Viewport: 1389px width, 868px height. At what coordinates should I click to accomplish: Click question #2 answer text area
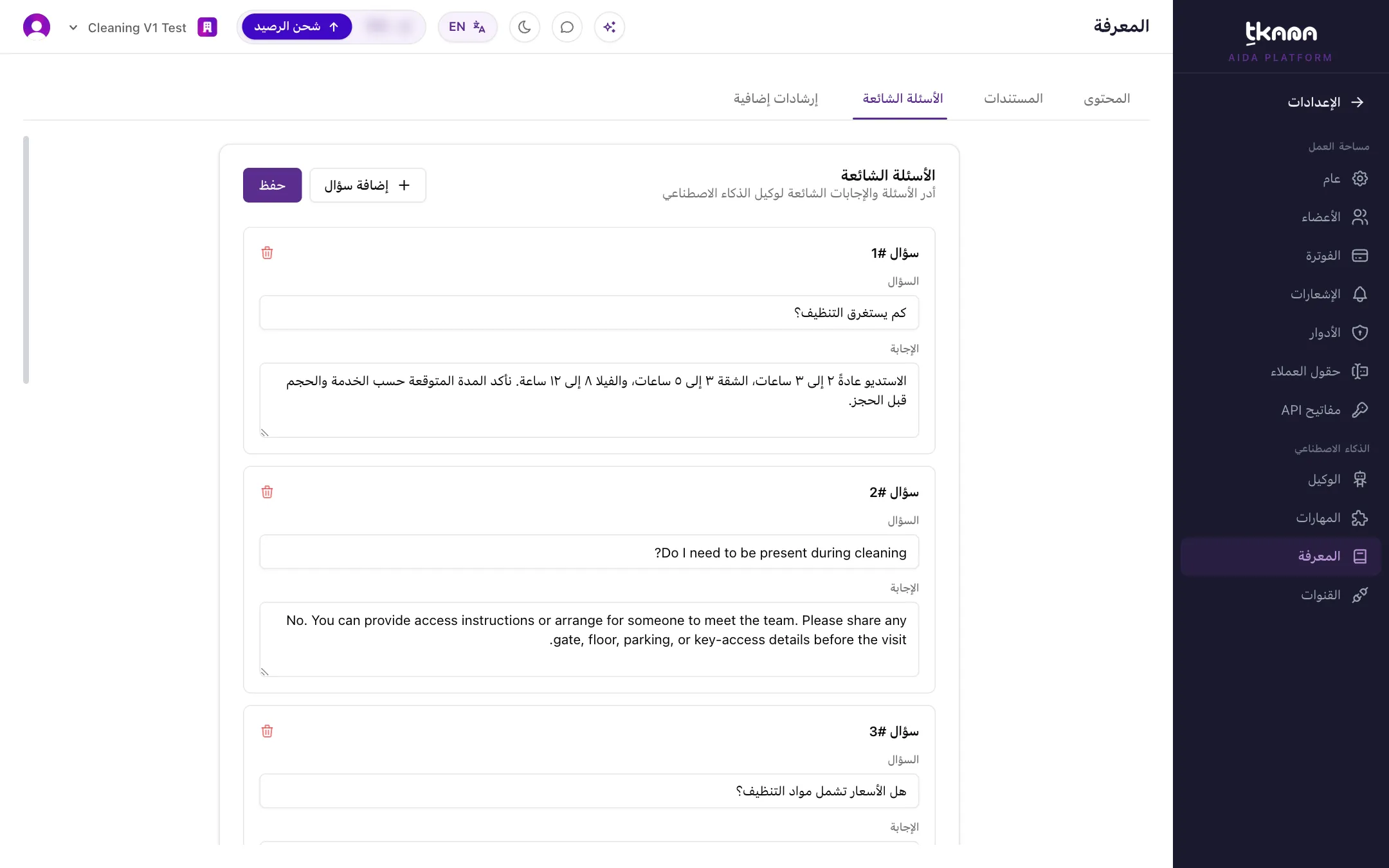point(589,639)
